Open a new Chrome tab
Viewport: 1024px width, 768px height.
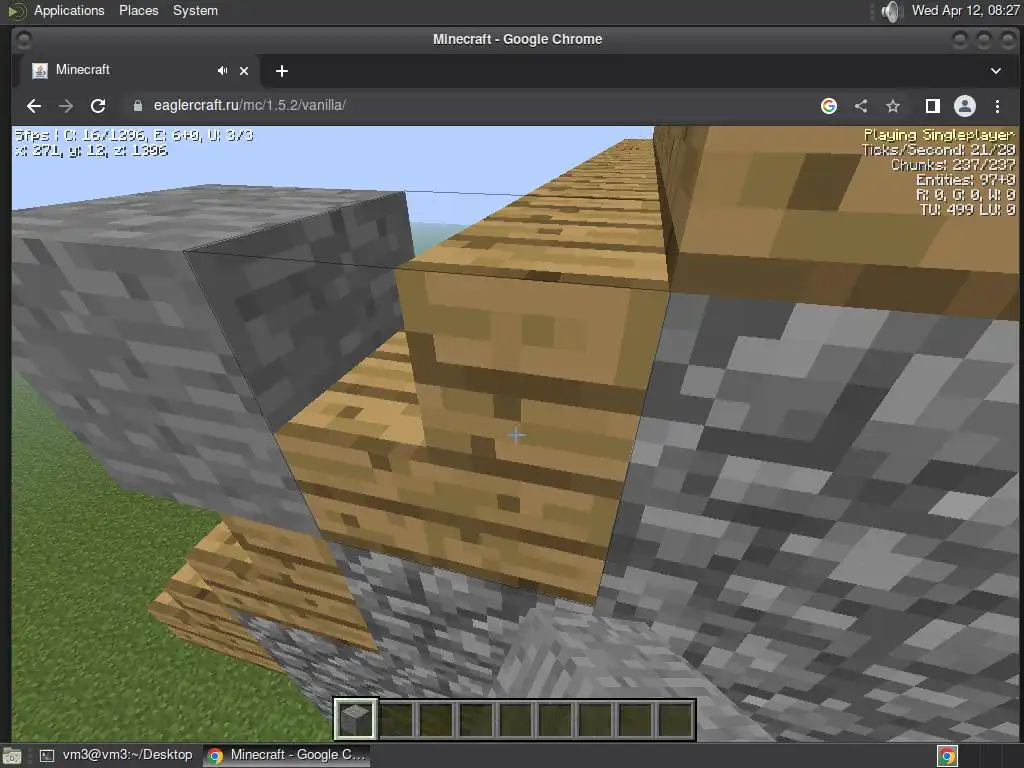tap(281, 71)
